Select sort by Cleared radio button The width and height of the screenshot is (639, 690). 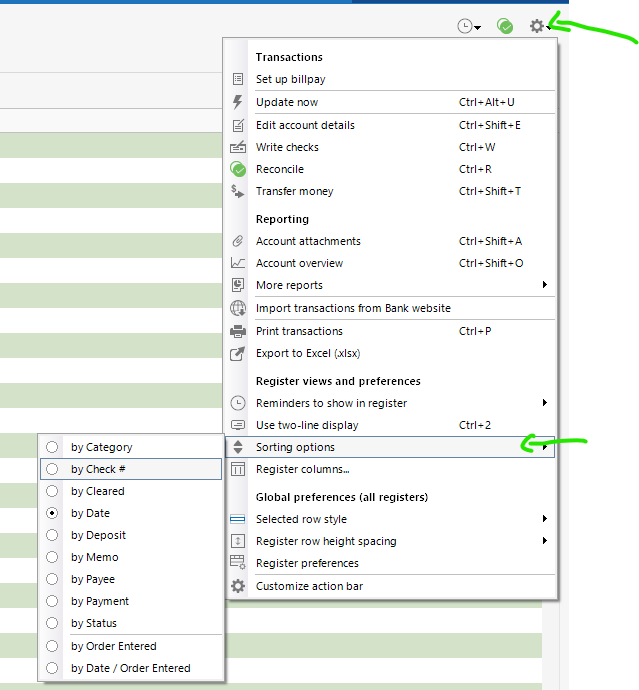[52, 491]
